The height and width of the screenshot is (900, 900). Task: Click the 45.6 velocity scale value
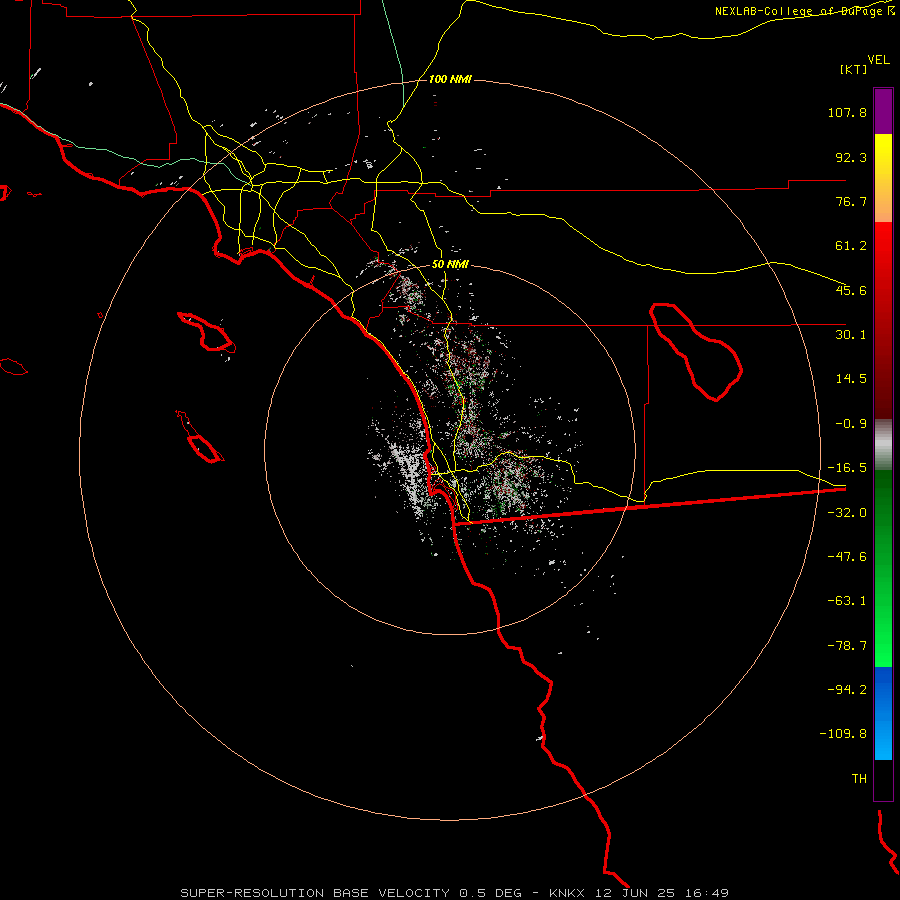click(x=851, y=290)
